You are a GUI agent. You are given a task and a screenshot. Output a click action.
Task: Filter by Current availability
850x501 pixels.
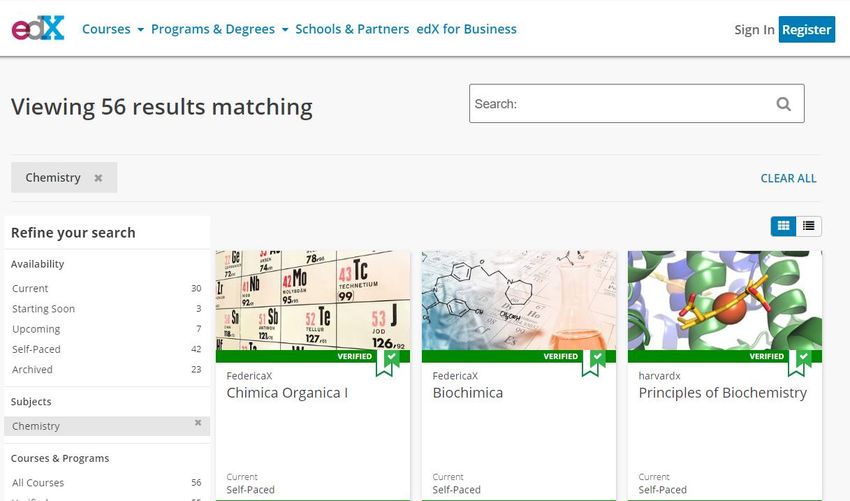point(107,288)
